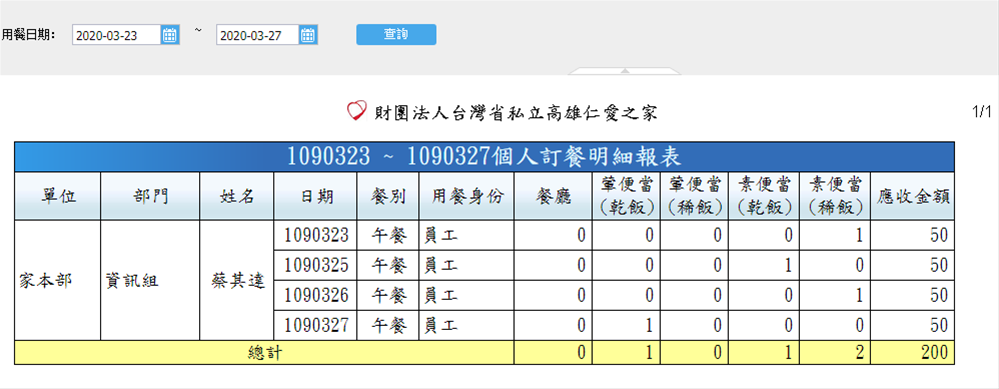
Task: Click the 總計 total row label
Action: click(264, 352)
